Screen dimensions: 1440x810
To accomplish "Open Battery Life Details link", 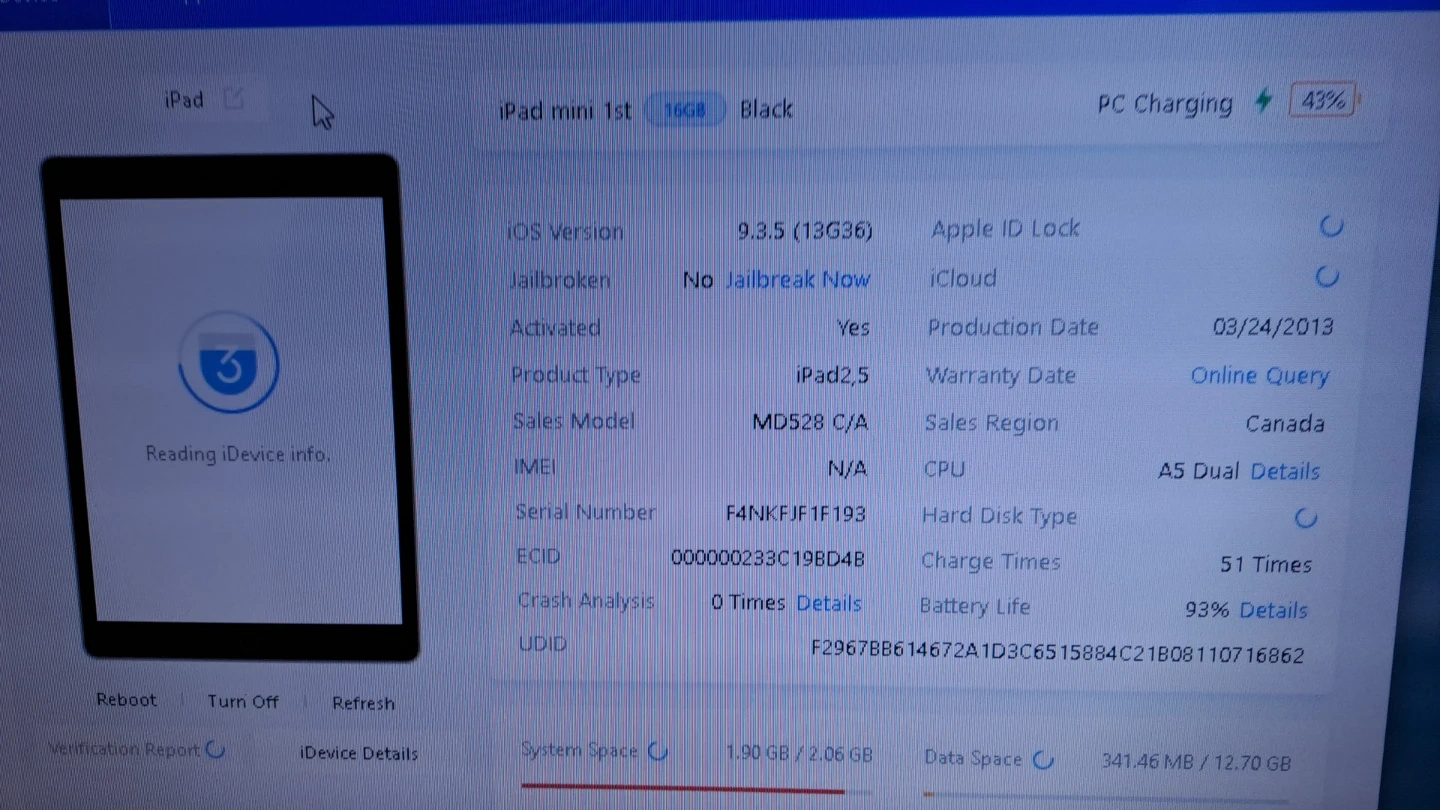I will click(1273, 610).
